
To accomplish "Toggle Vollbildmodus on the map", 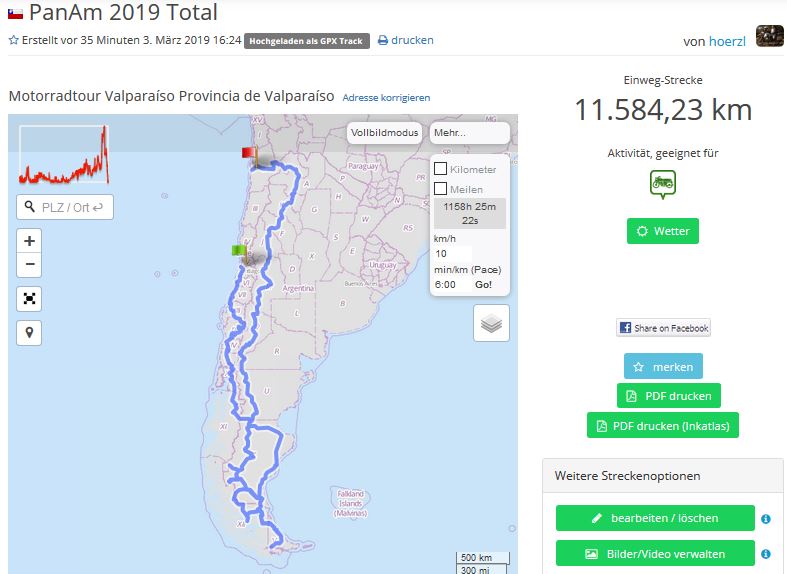I will (385, 132).
